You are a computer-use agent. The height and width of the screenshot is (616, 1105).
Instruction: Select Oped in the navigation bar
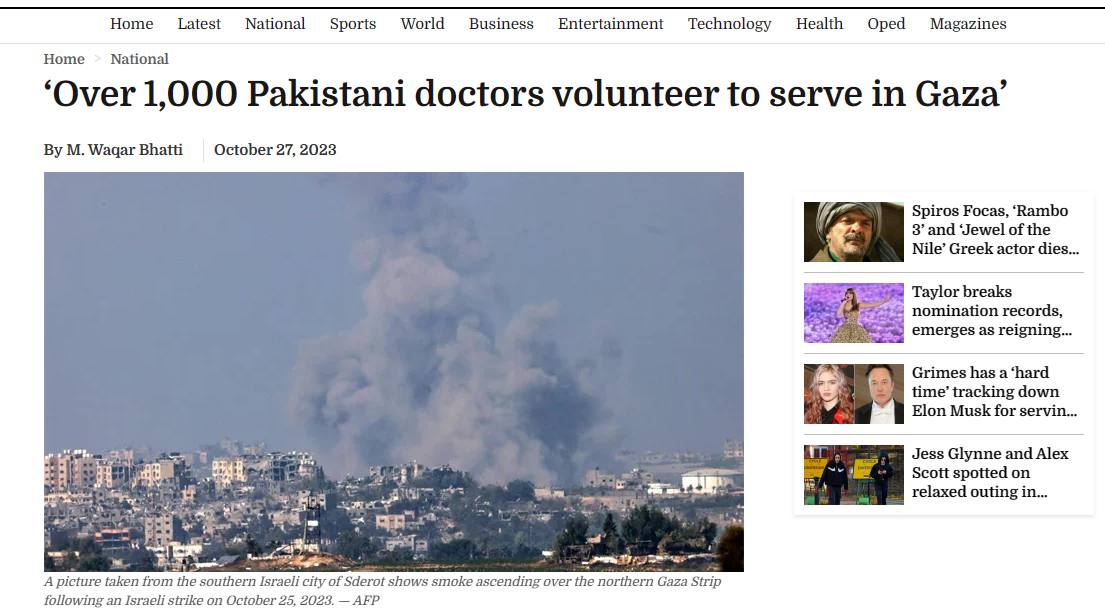point(886,24)
